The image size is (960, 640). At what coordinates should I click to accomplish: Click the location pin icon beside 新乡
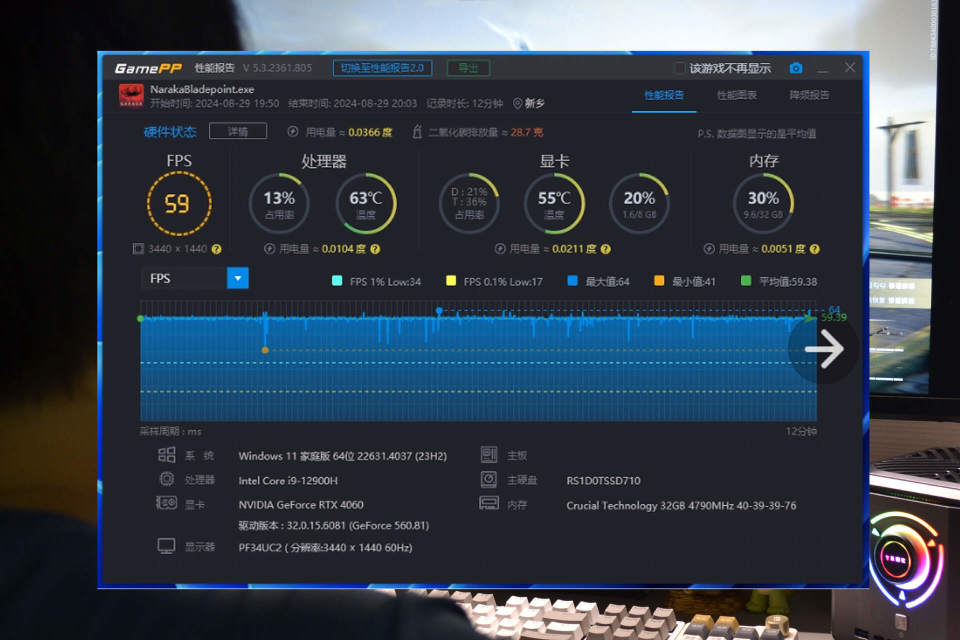tap(517, 104)
